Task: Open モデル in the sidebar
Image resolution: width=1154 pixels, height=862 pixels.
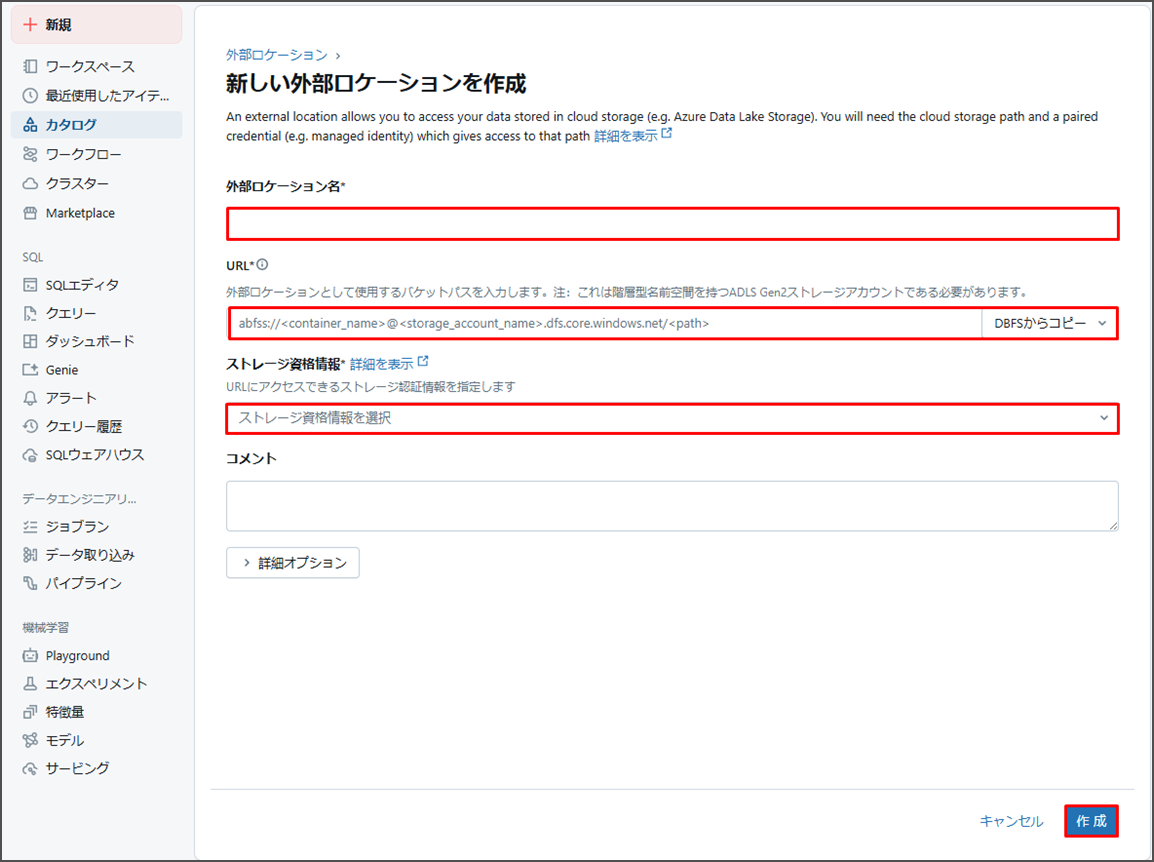Action: [96, 740]
